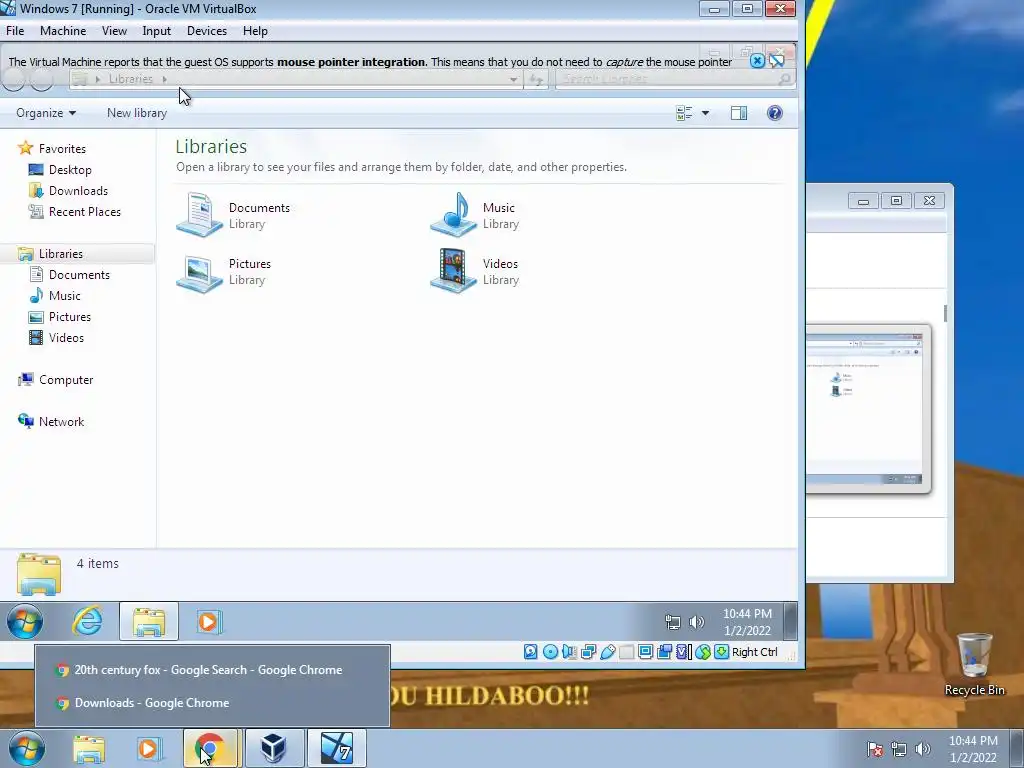Click the host volume speaker icon
The width and height of the screenshot is (1024, 768).
coord(923,749)
